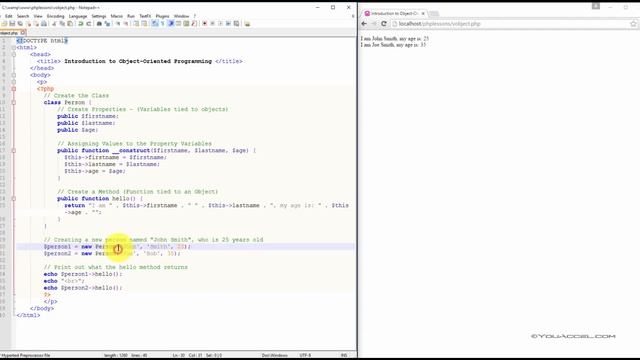640x360 pixels.
Task: Click the Paste clipboard icon
Action: pyautogui.click(x=70, y=24)
